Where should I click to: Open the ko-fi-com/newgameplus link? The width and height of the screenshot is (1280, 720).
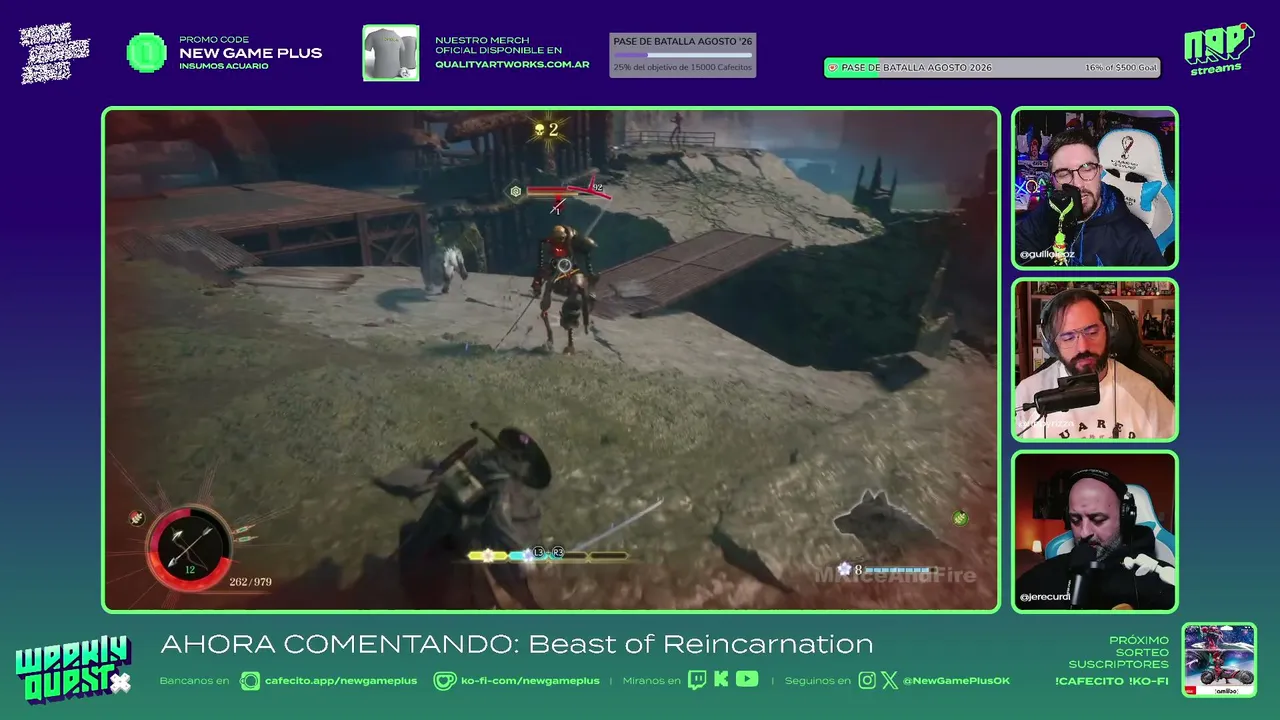[530, 681]
